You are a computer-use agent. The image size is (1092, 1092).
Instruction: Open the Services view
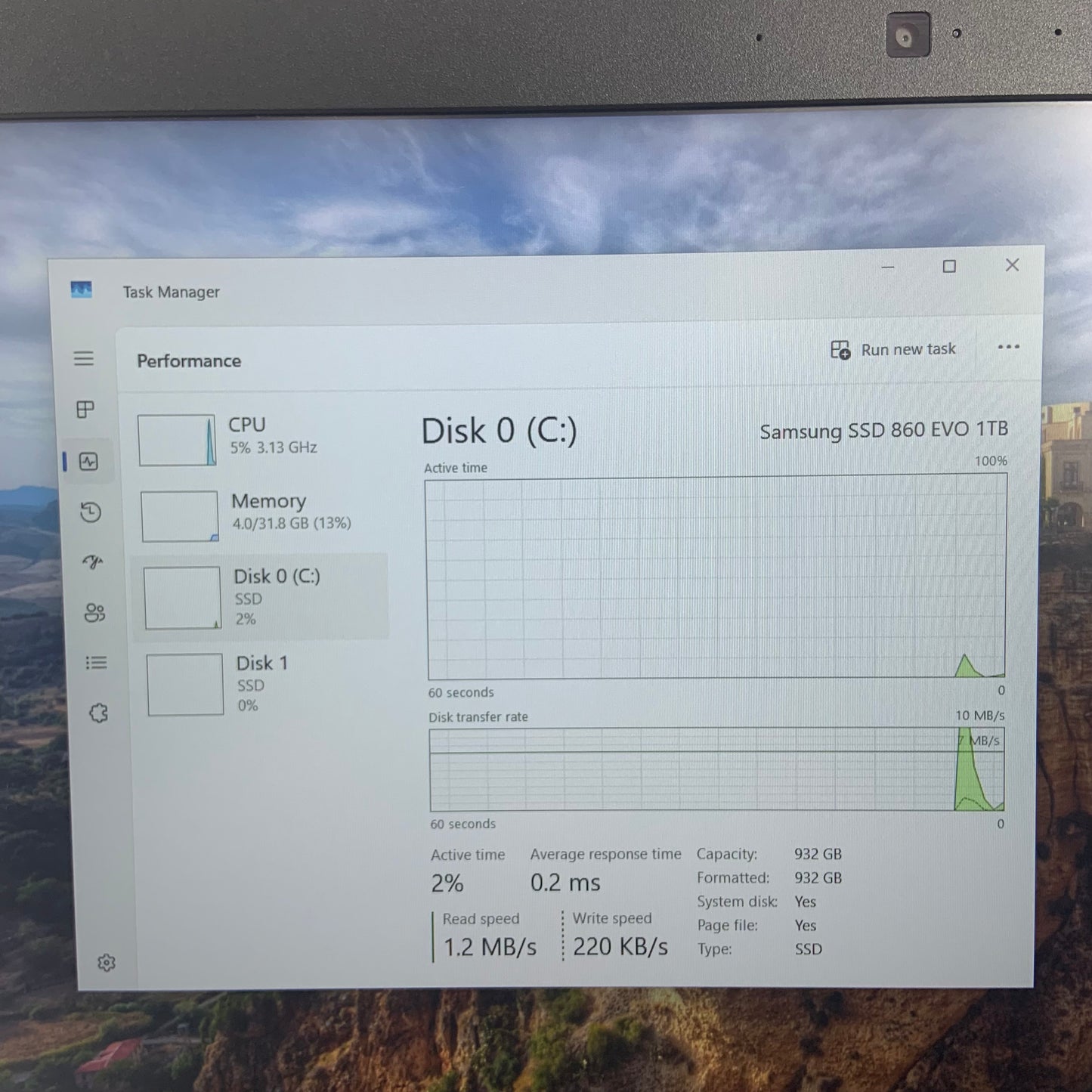click(x=97, y=713)
